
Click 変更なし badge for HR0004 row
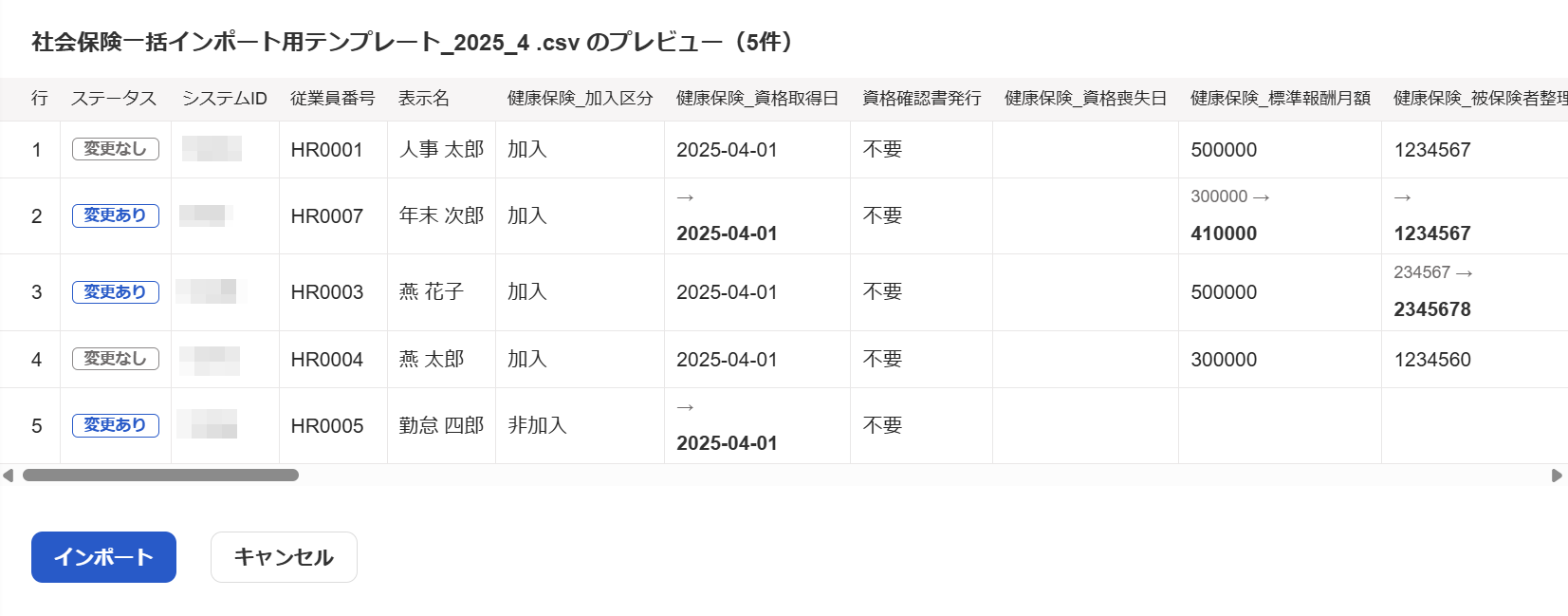pyautogui.click(x=115, y=359)
